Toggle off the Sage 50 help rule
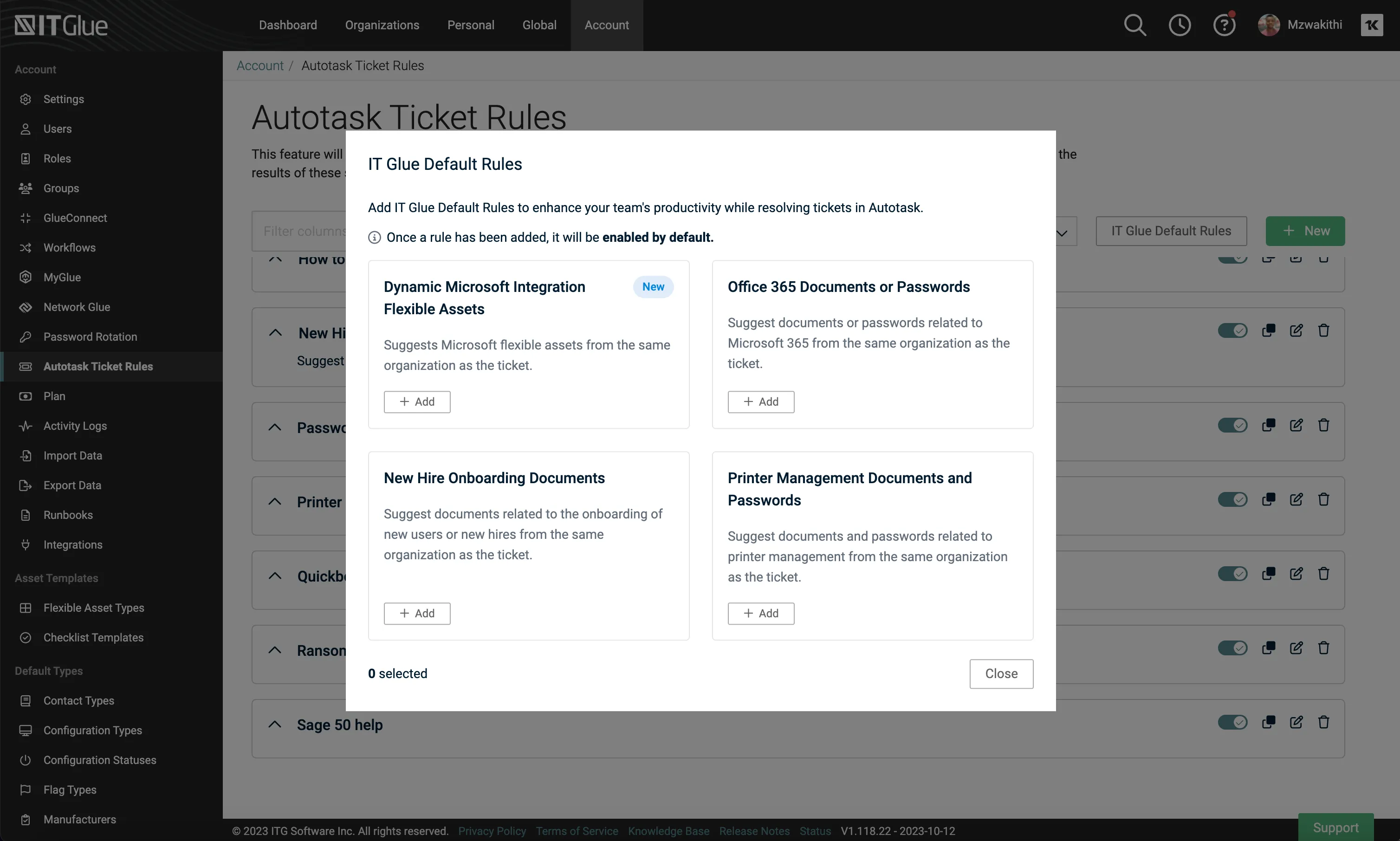The width and height of the screenshot is (1400, 841). [x=1232, y=722]
